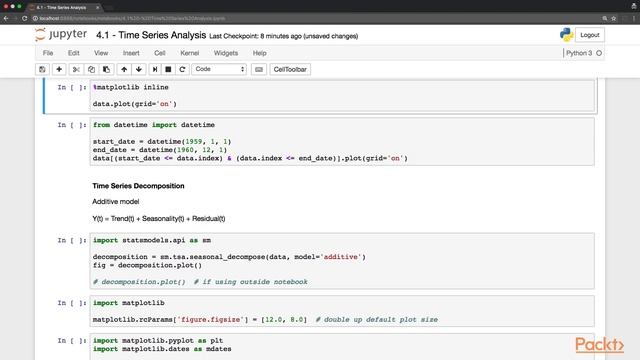Move selected cell down arrow
The image size is (640, 360).
pyautogui.click(x=139, y=69)
